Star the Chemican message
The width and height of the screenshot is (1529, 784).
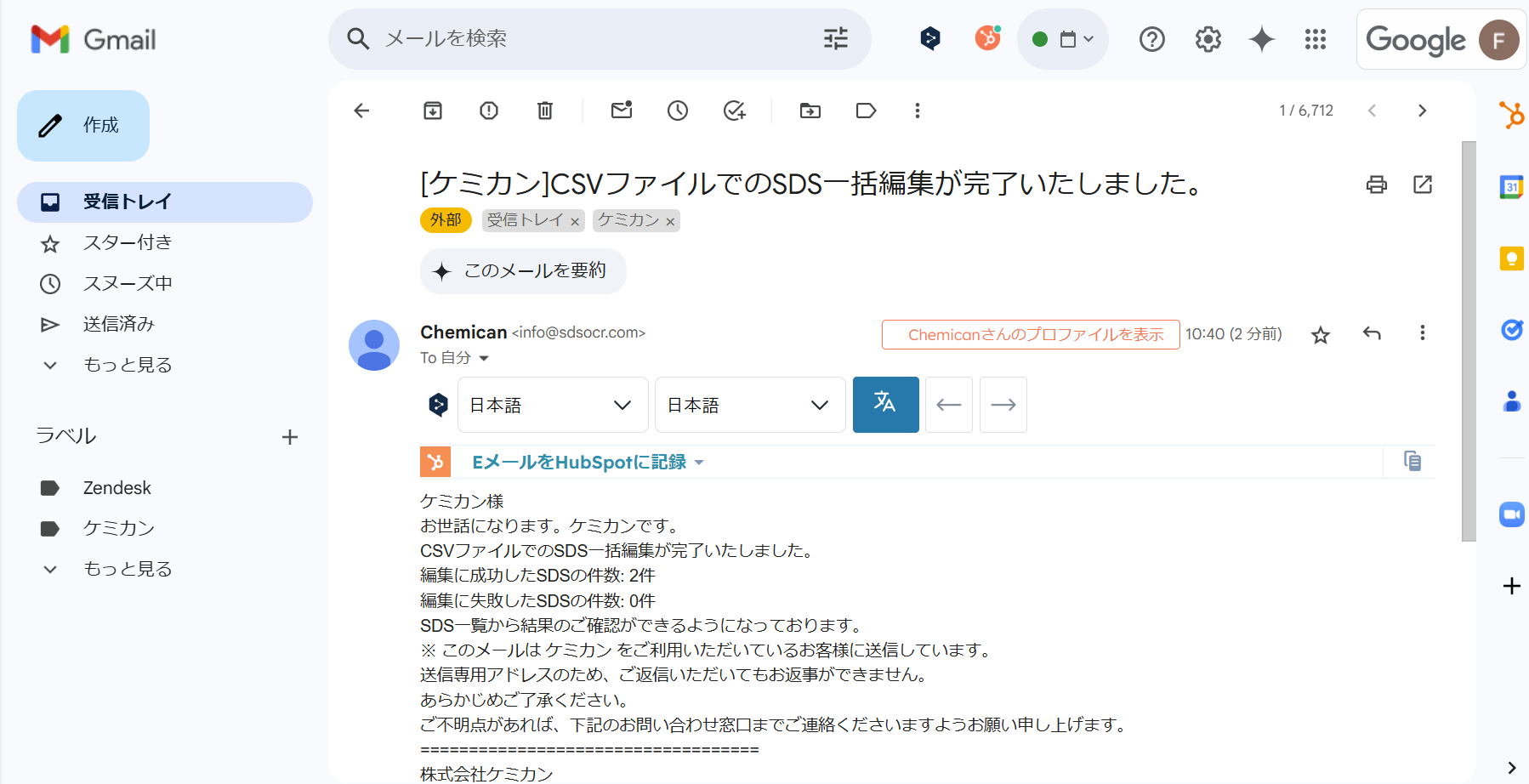click(x=1321, y=335)
